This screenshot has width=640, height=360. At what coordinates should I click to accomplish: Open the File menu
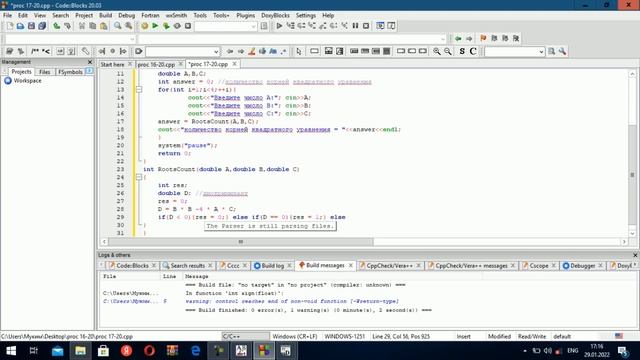click(x=7, y=15)
